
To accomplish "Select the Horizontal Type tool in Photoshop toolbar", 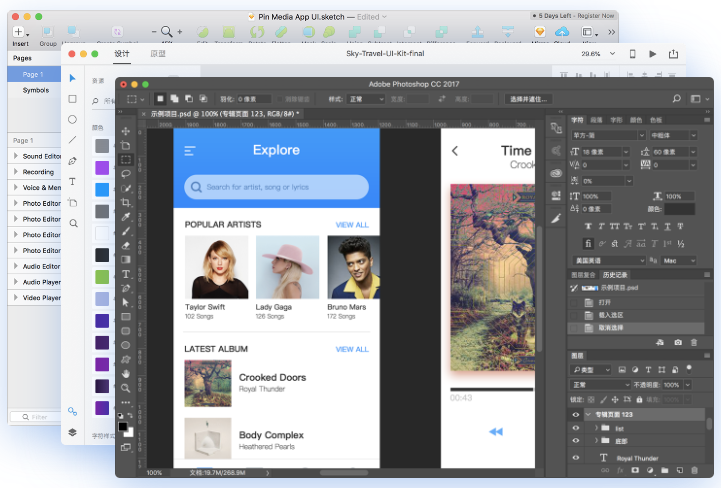I will (126, 274).
